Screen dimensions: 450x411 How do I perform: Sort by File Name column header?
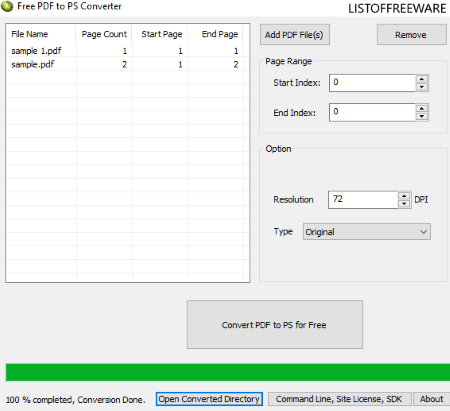pos(41,34)
